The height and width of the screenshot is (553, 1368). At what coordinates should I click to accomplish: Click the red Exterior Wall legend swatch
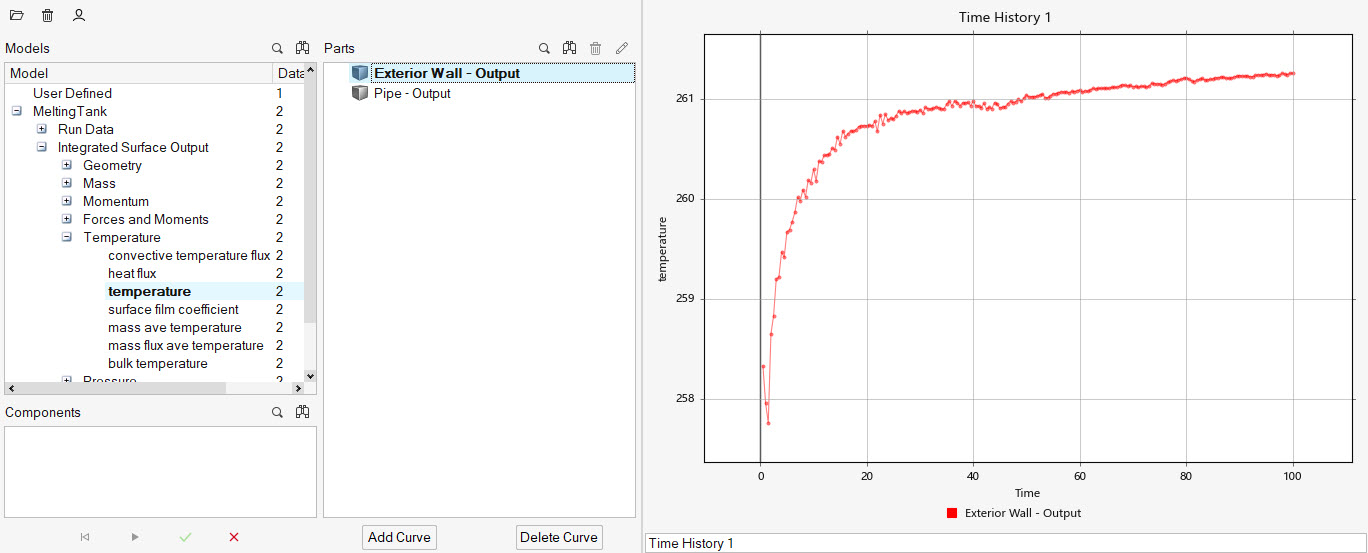pyautogui.click(x=952, y=513)
